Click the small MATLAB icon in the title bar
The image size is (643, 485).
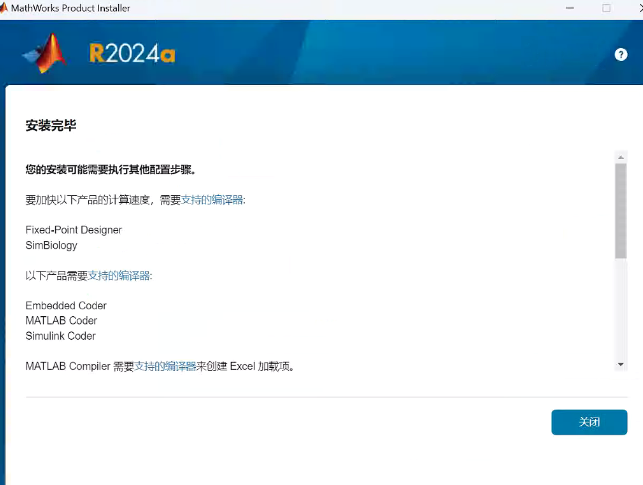[x=6, y=8]
